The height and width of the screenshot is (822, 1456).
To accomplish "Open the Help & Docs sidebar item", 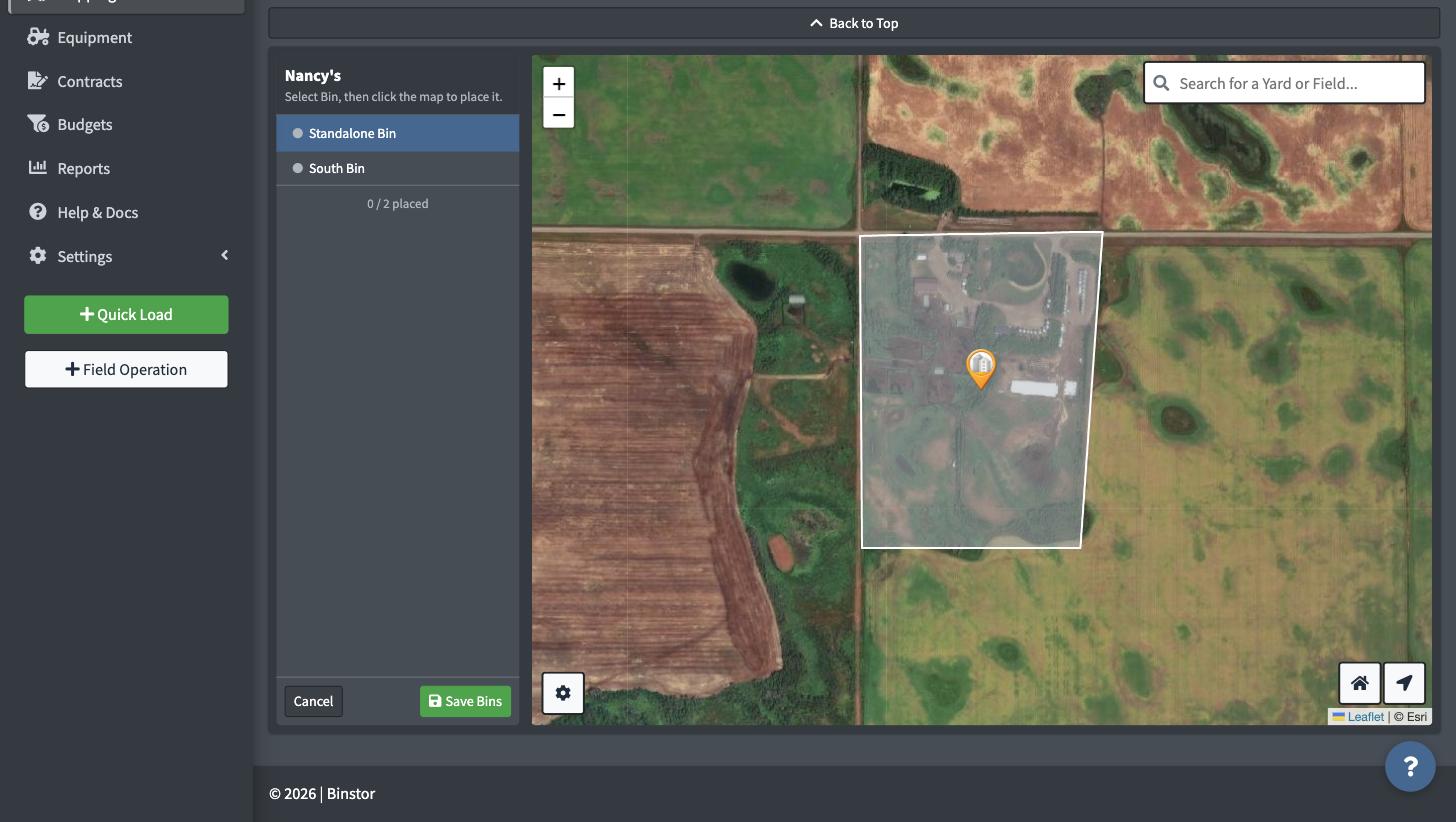I will (x=97, y=212).
